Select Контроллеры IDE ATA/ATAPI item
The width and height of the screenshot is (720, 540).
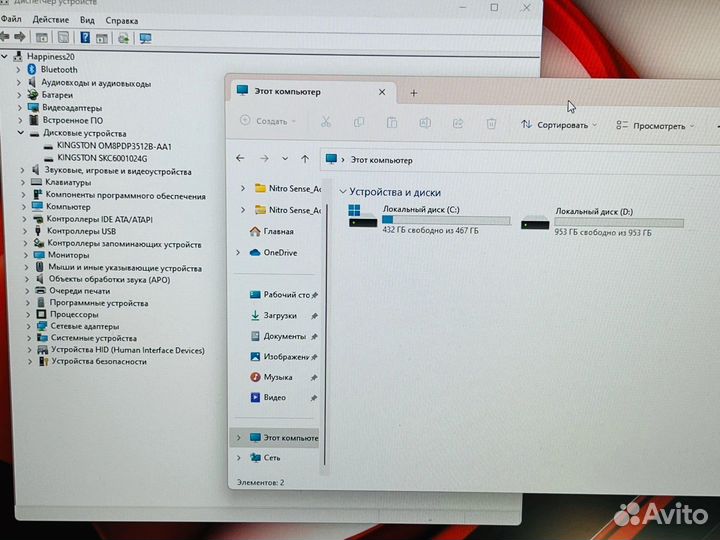click(x=100, y=219)
